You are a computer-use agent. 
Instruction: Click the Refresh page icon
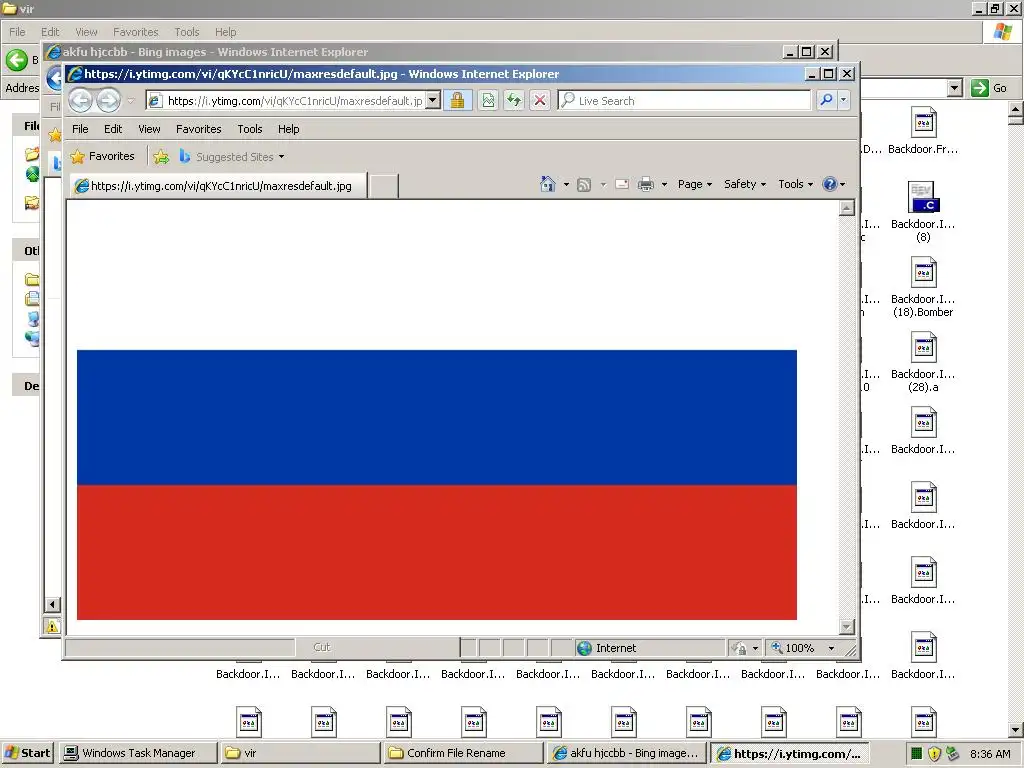coord(514,100)
